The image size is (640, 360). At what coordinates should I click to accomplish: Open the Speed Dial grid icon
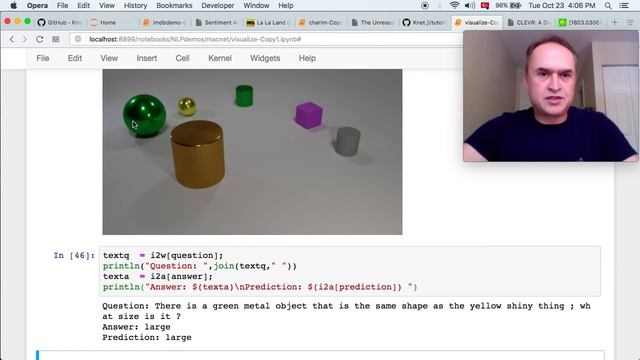[56, 39]
